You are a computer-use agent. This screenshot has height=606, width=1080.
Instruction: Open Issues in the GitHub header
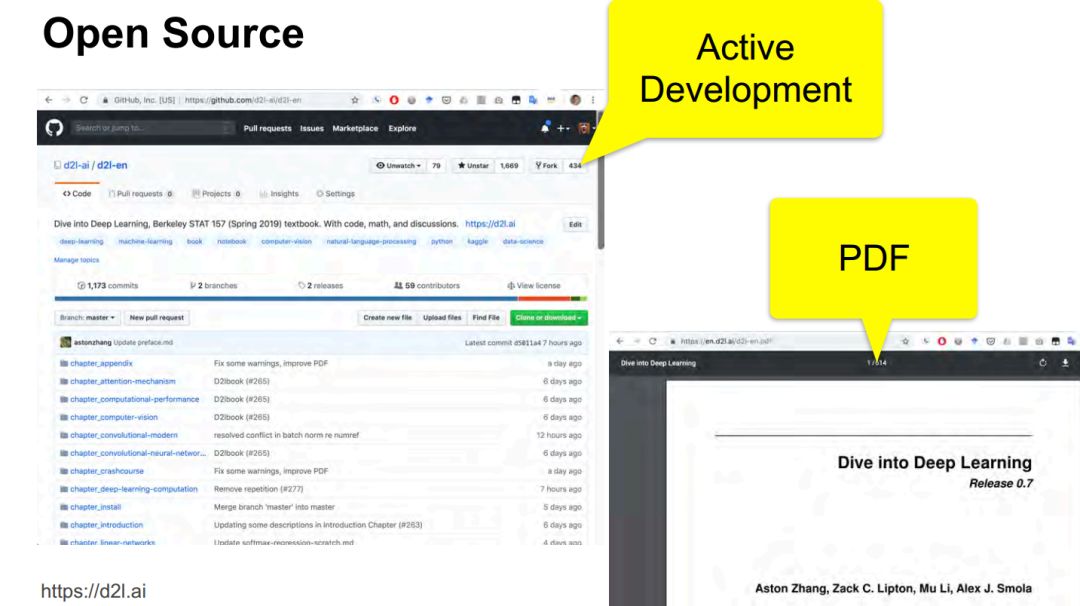click(x=311, y=128)
